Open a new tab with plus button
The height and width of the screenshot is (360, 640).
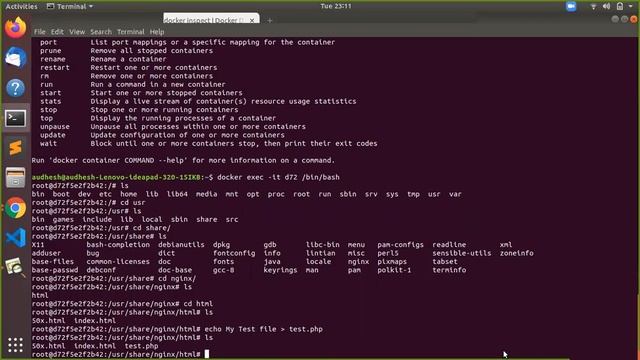(269, 20)
